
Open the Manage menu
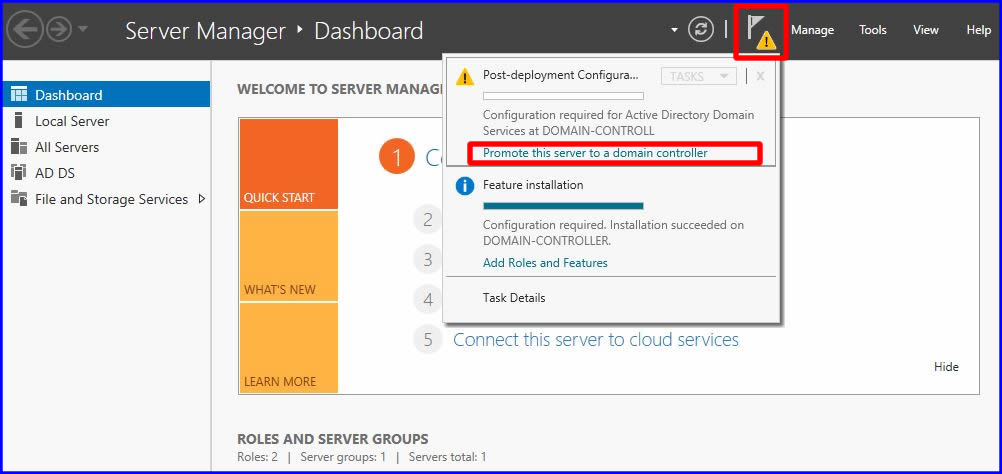coord(812,30)
